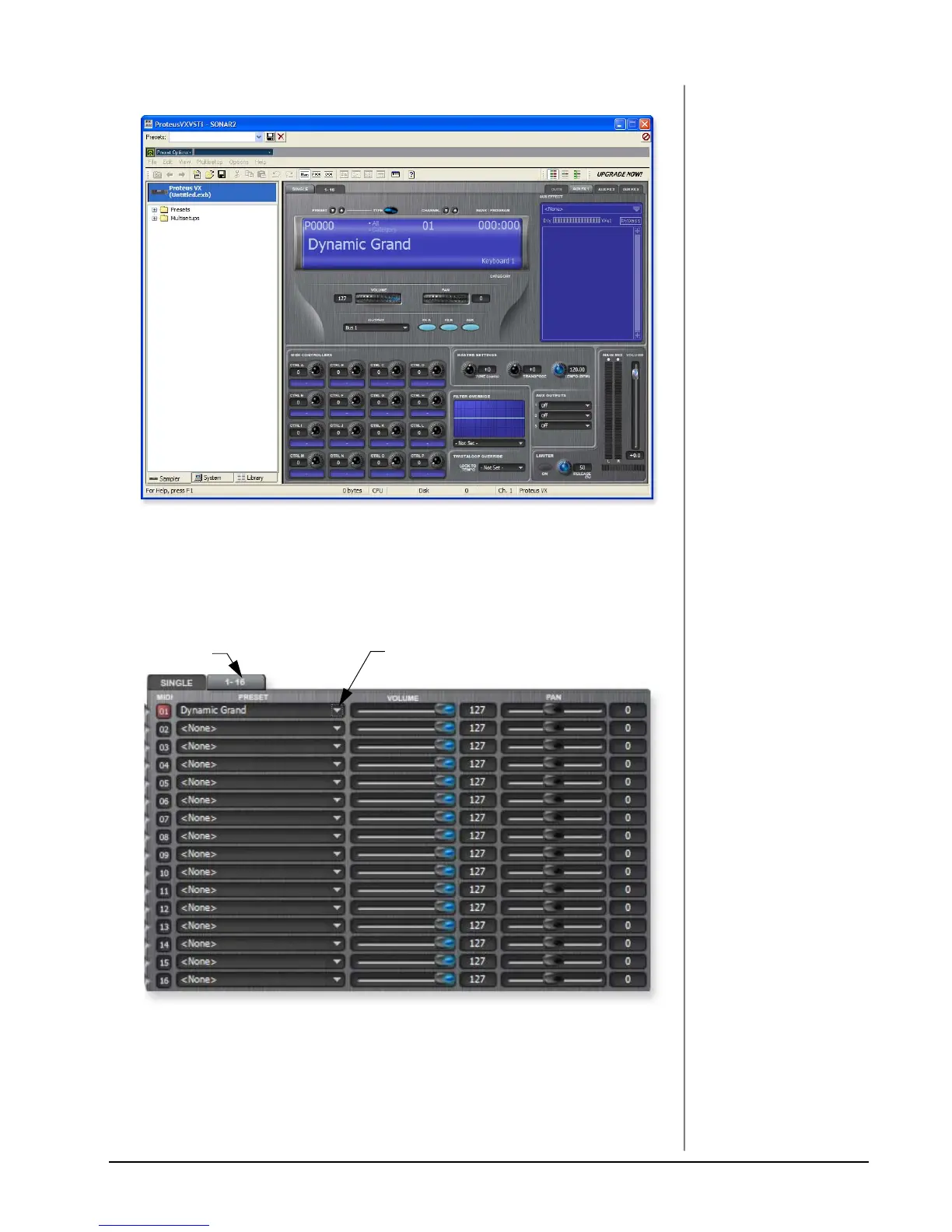Open the File menu
This screenshot has height=1232, width=952.
[152, 162]
